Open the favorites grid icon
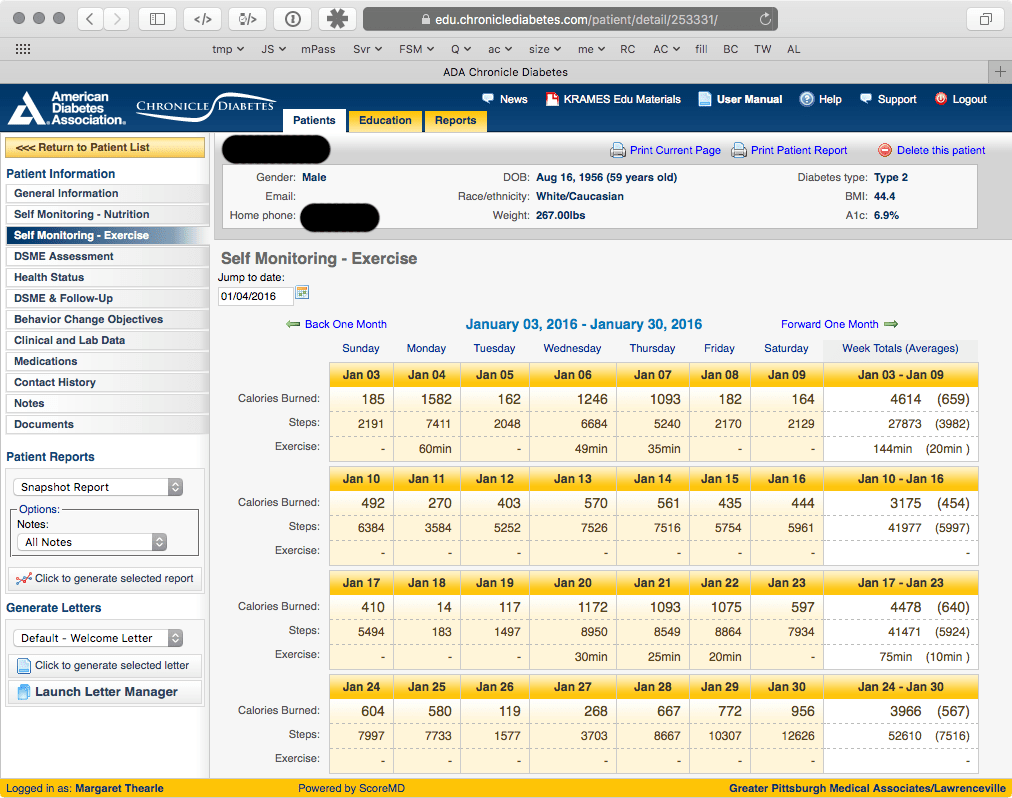This screenshot has width=1012, height=798. (23, 49)
